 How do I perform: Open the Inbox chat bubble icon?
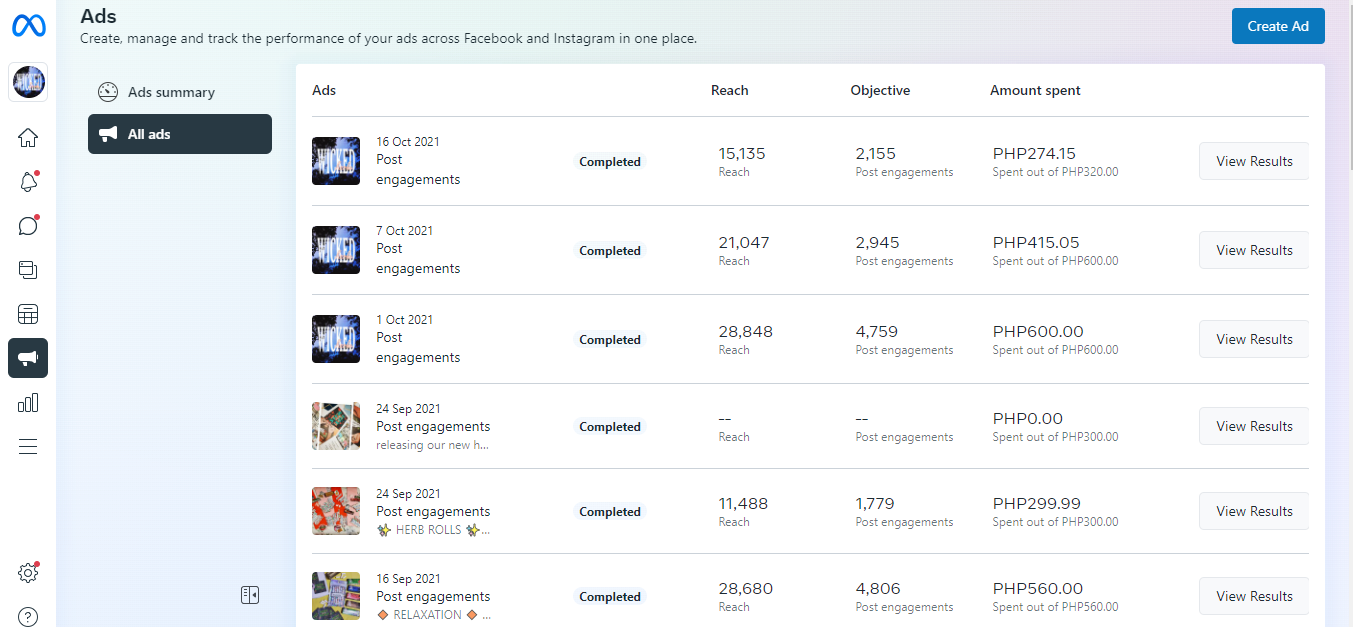[x=28, y=225]
